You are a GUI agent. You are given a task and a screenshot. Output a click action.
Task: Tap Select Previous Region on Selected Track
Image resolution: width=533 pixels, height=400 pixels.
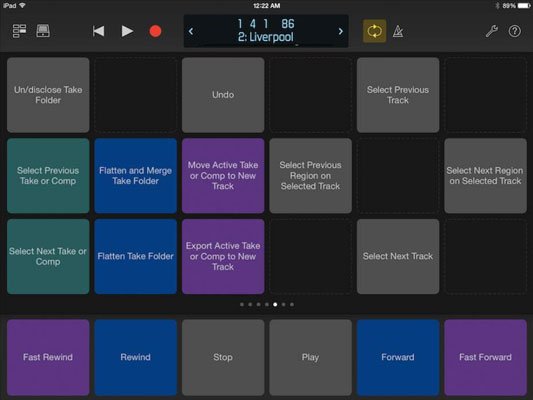pyautogui.click(x=311, y=176)
